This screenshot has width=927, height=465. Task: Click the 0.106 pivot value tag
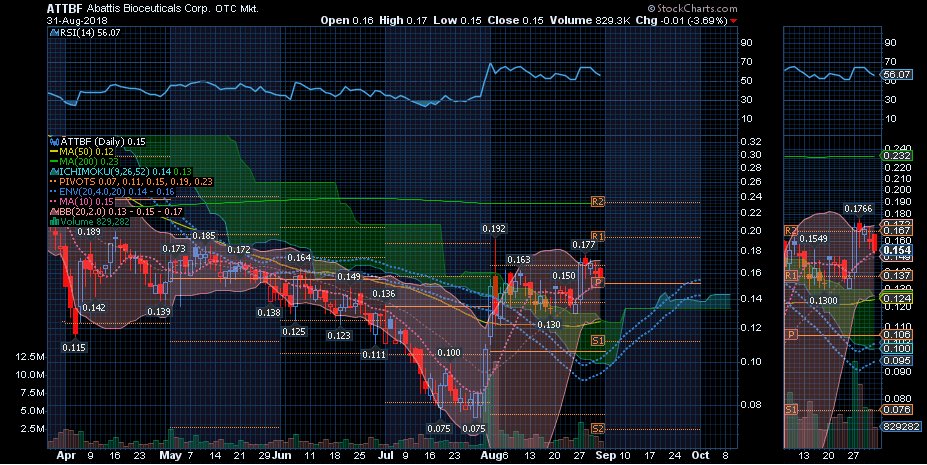[x=896, y=335]
